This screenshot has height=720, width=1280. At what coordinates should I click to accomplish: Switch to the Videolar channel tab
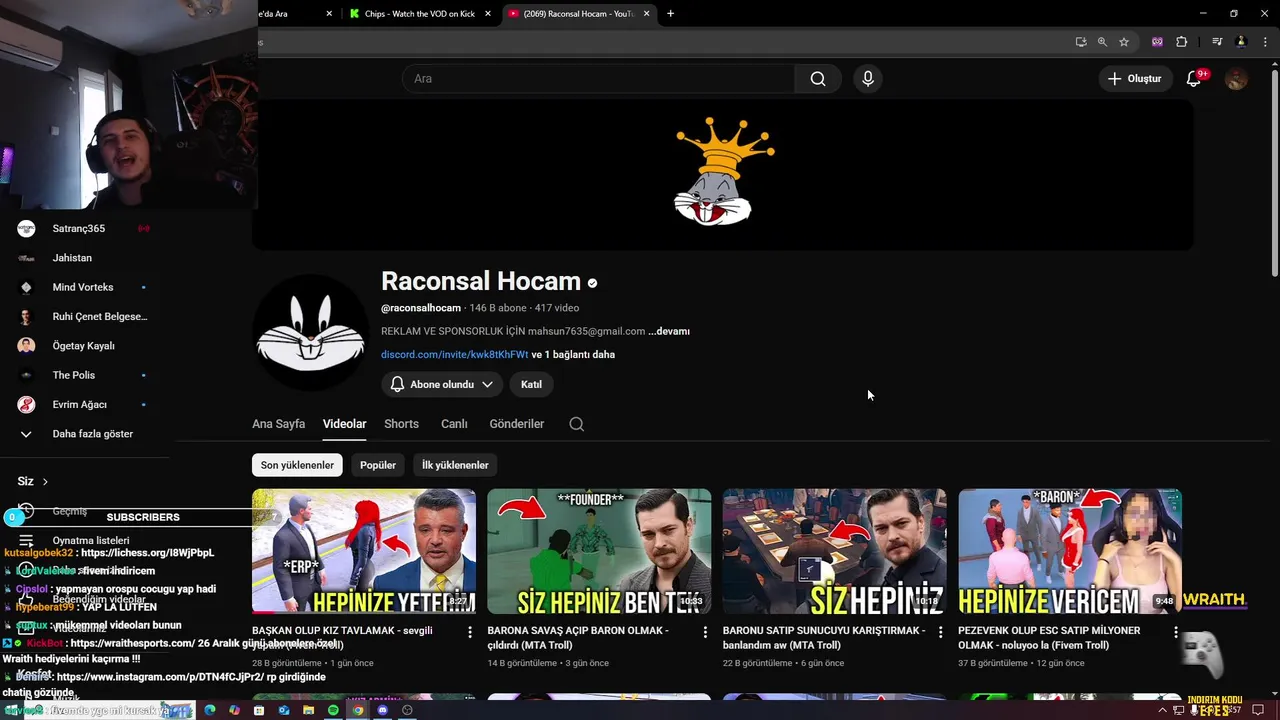[x=344, y=424]
